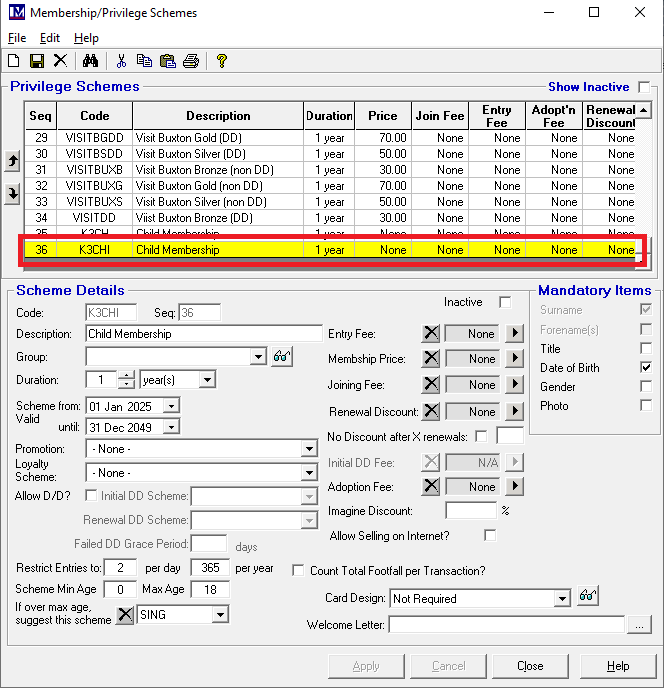Expand the Group dropdown
The width and height of the screenshot is (665, 688).
pyautogui.click(x=258, y=357)
